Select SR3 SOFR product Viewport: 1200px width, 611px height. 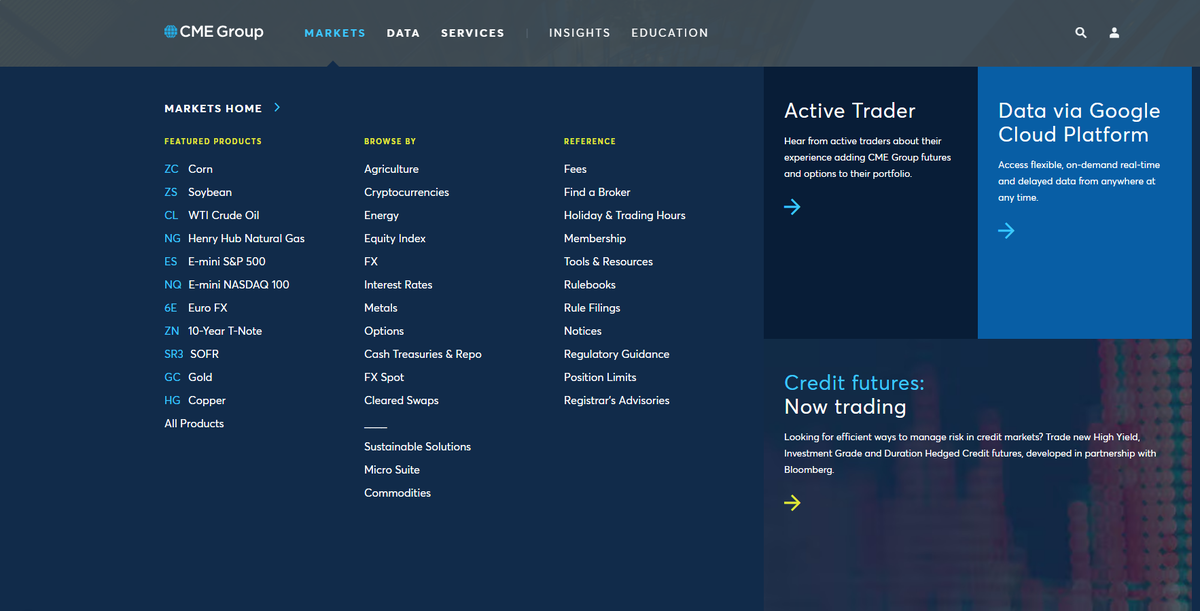192,354
